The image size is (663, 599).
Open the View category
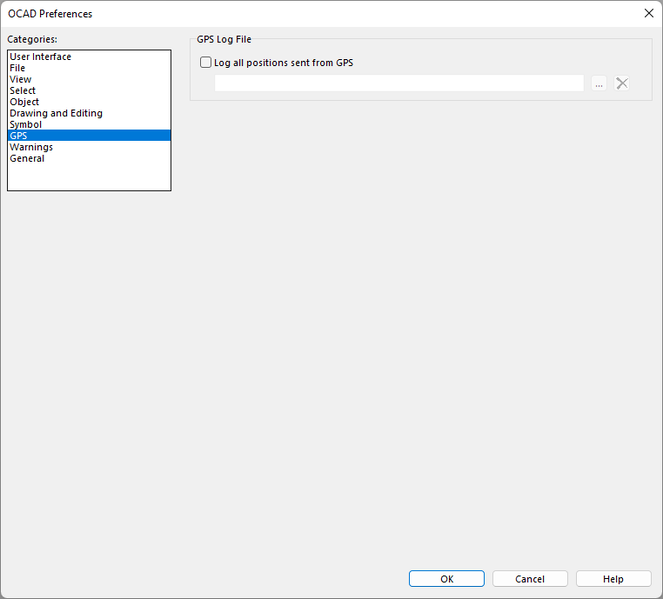coord(89,79)
